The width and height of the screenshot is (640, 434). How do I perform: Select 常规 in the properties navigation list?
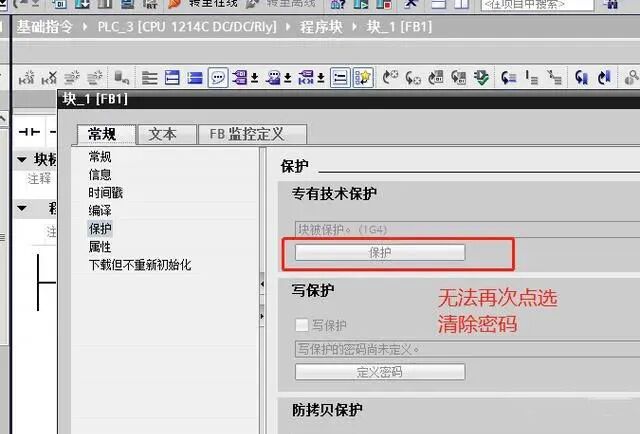pyautogui.click(x=100, y=157)
